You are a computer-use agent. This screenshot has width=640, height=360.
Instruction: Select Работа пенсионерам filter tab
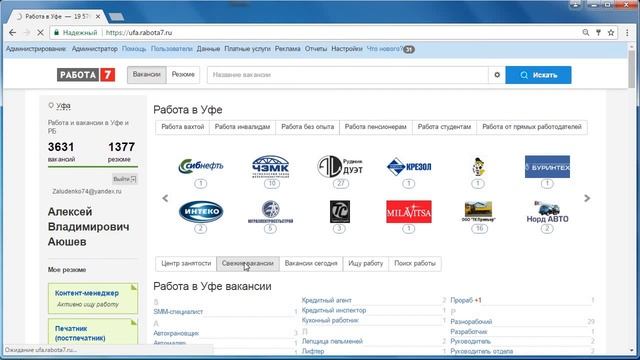pyautogui.click(x=376, y=127)
